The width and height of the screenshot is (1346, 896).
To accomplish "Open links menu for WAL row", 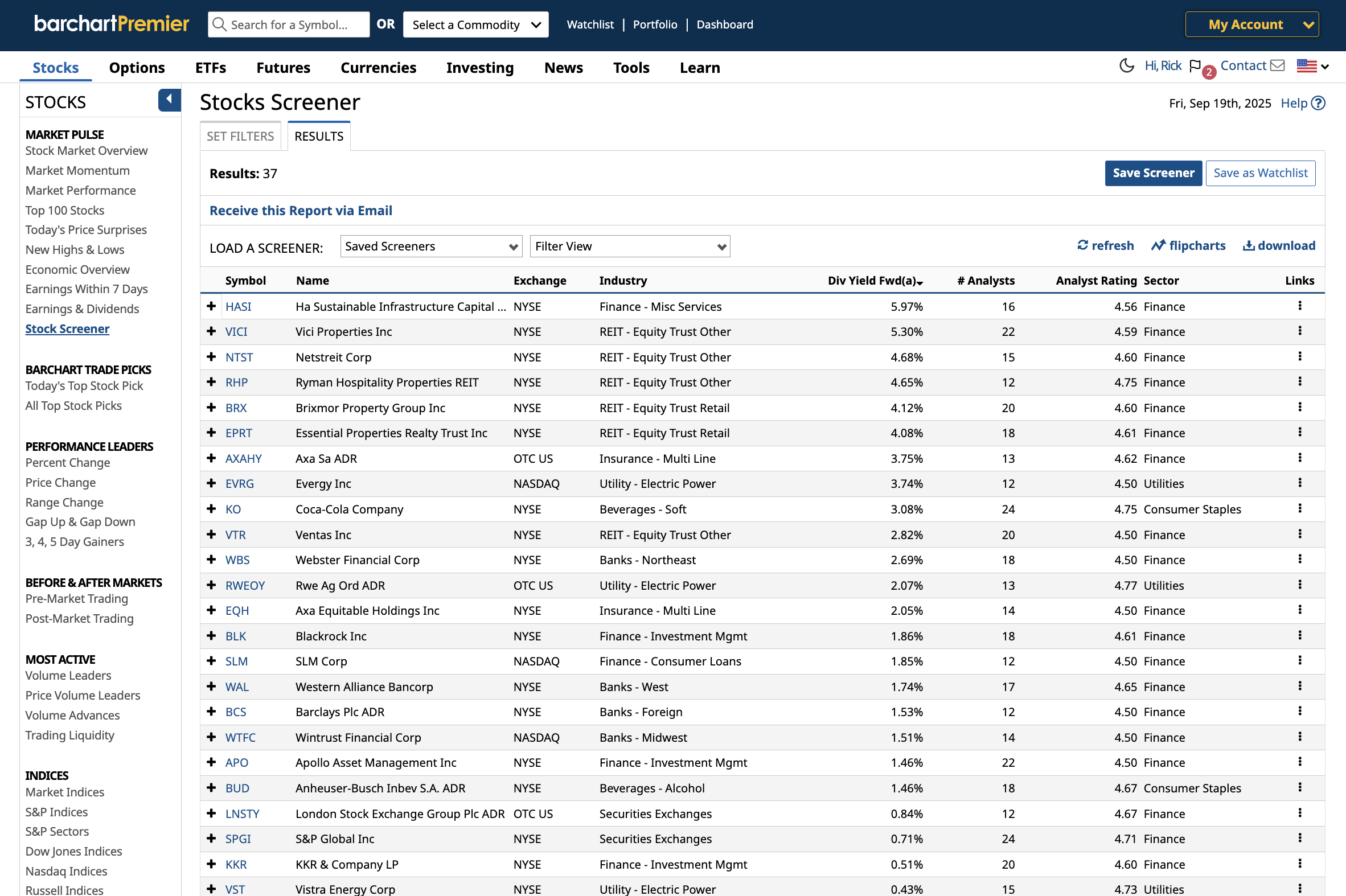I will pyautogui.click(x=1299, y=687).
